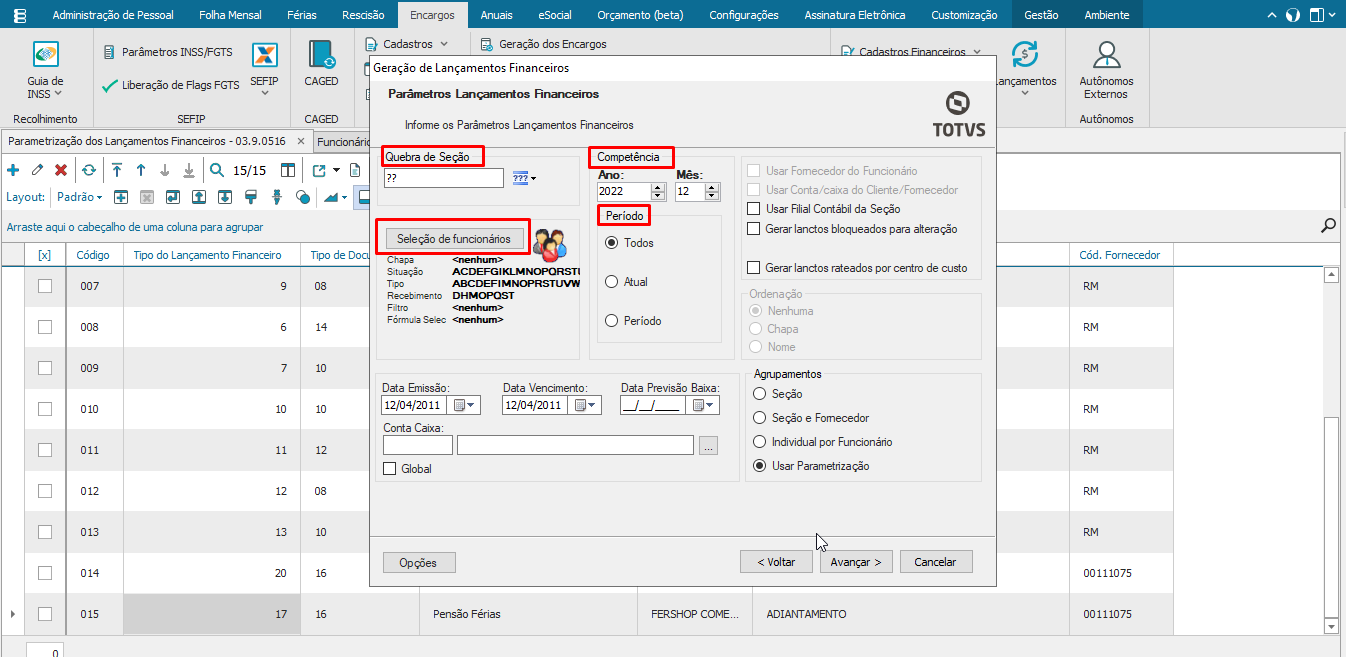Click the Lançamentos dollar-refresh icon
The height and width of the screenshot is (657, 1346).
(x=1024, y=55)
